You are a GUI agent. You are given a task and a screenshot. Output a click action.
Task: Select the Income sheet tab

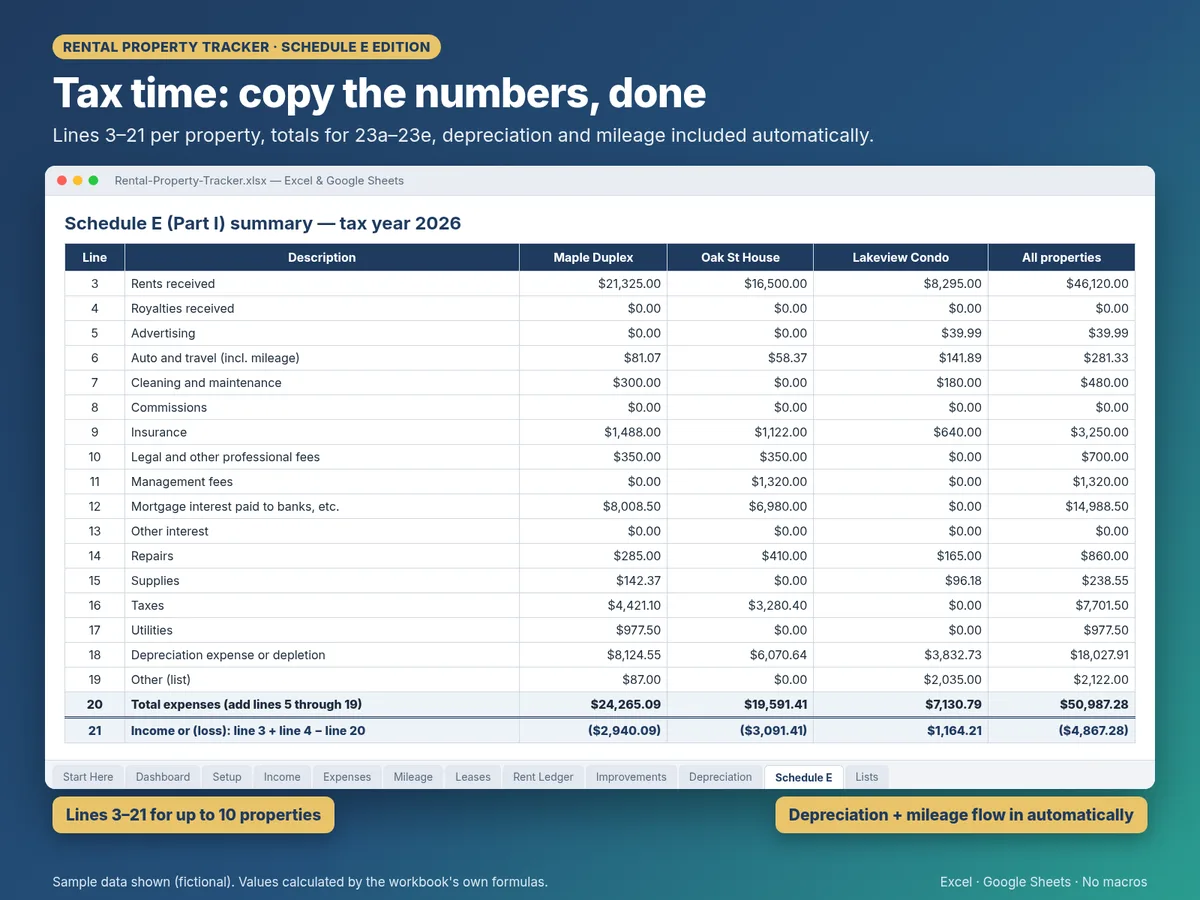coord(282,777)
